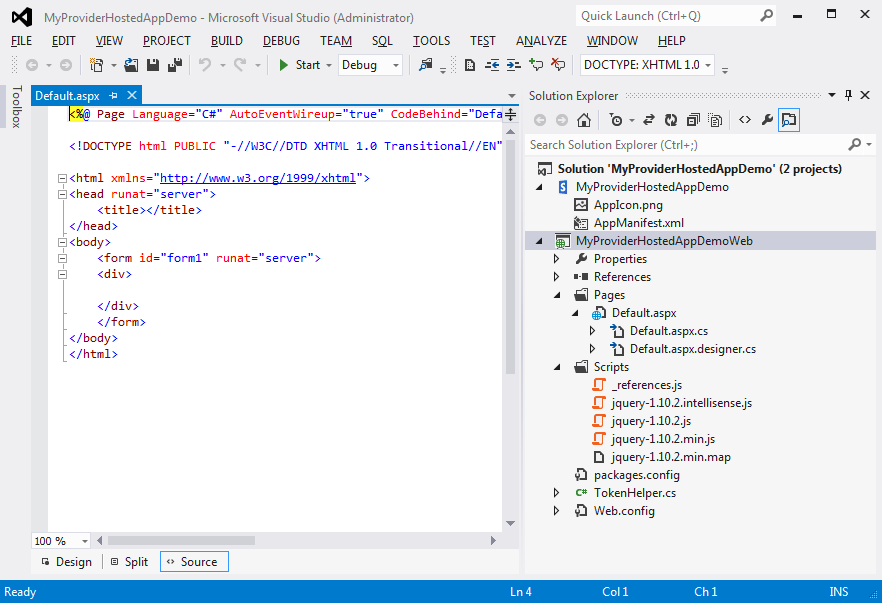Open the BUILD menu
Viewport: 882px width, 603px height.
pos(226,41)
